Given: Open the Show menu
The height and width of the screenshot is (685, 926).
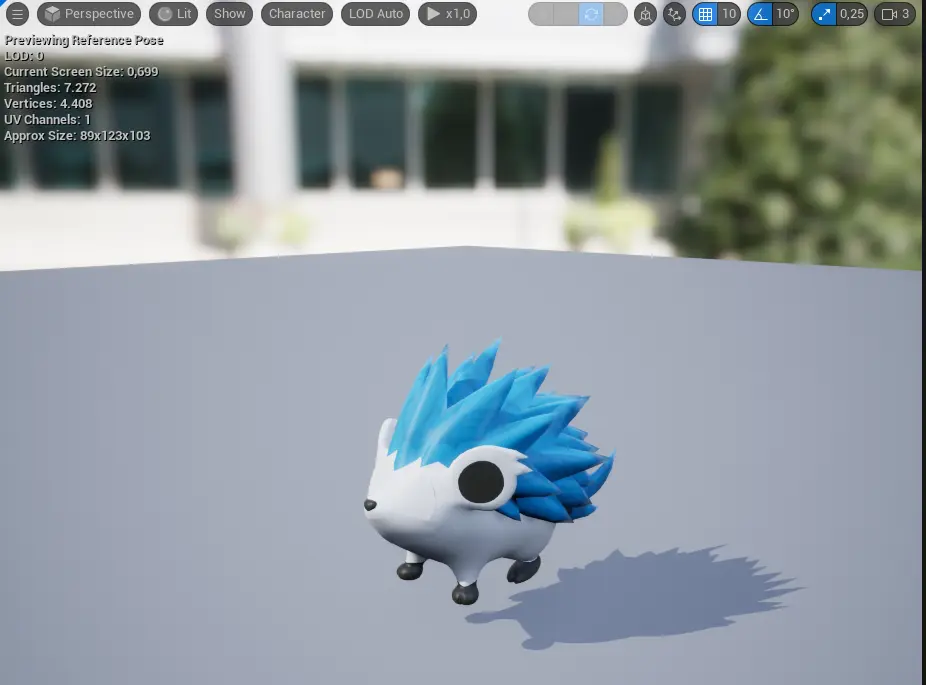Looking at the screenshot, I should click(x=229, y=14).
